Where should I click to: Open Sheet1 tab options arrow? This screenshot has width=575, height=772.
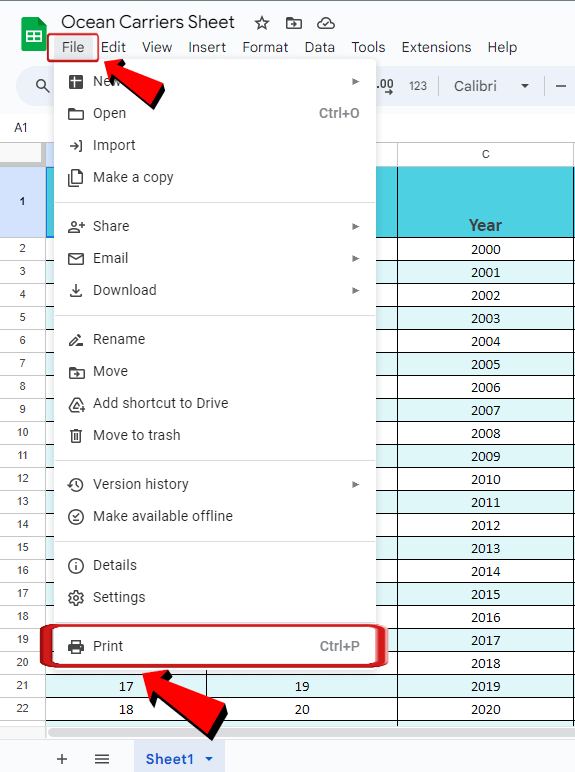tap(209, 759)
